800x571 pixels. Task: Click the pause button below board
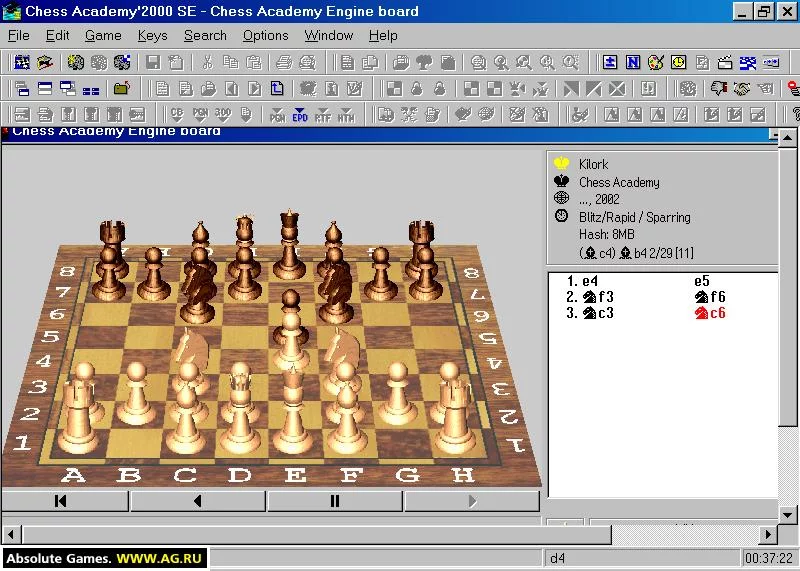coord(335,501)
